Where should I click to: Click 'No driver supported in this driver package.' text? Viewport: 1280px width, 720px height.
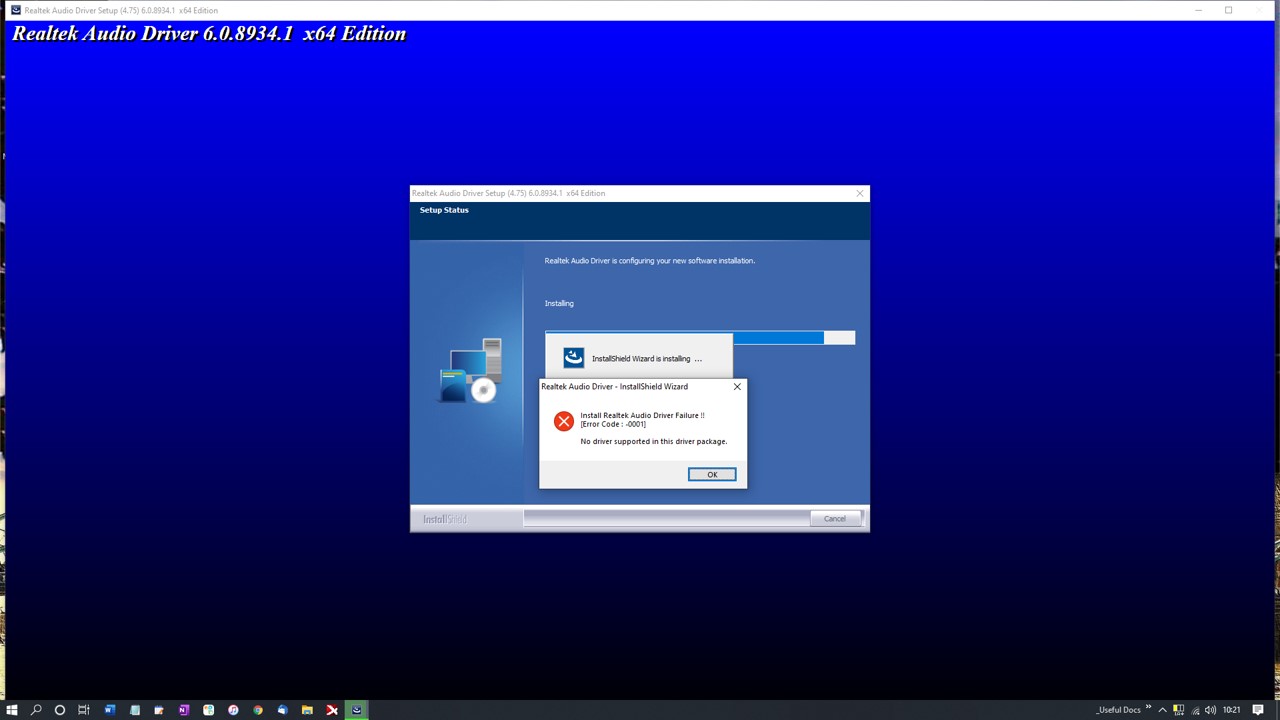(x=654, y=441)
